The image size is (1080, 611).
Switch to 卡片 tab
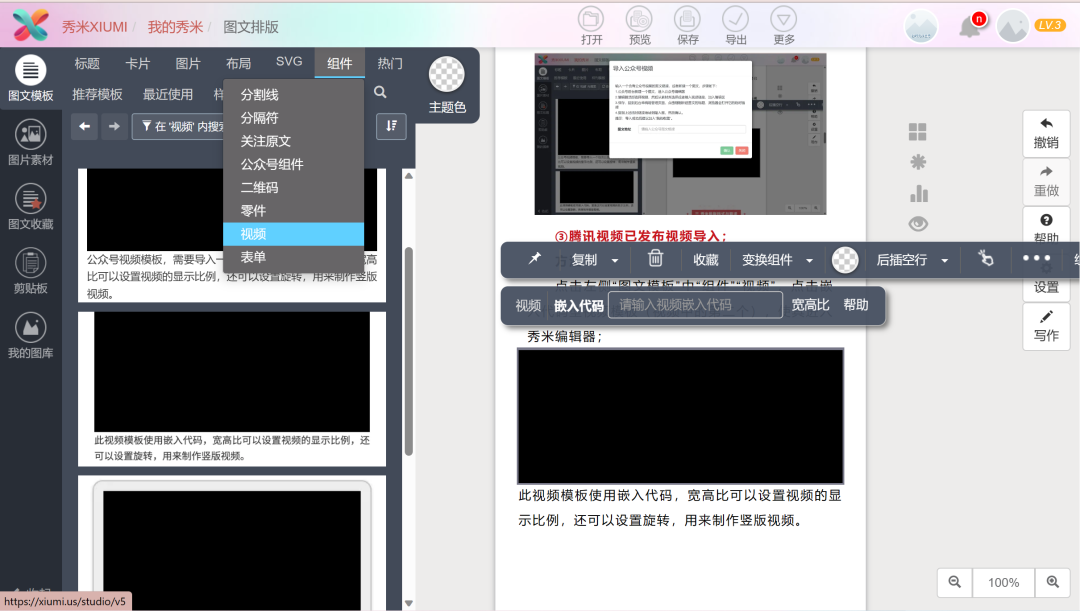pyautogui.click(x=137, y=63)
